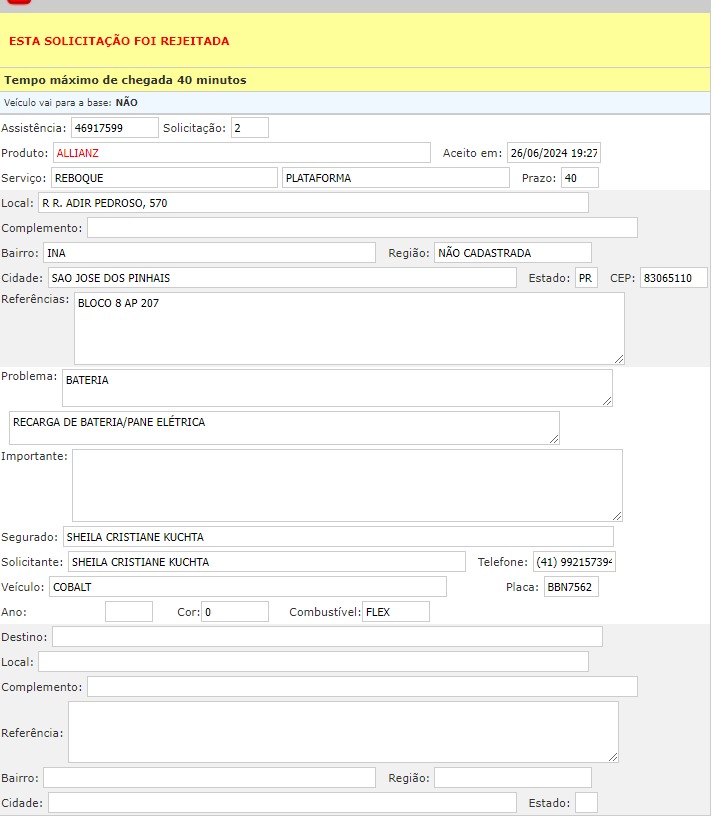Click the Prazo field showing 40
The height and width of the screenshot is (835, 715).
coord(579,178)
